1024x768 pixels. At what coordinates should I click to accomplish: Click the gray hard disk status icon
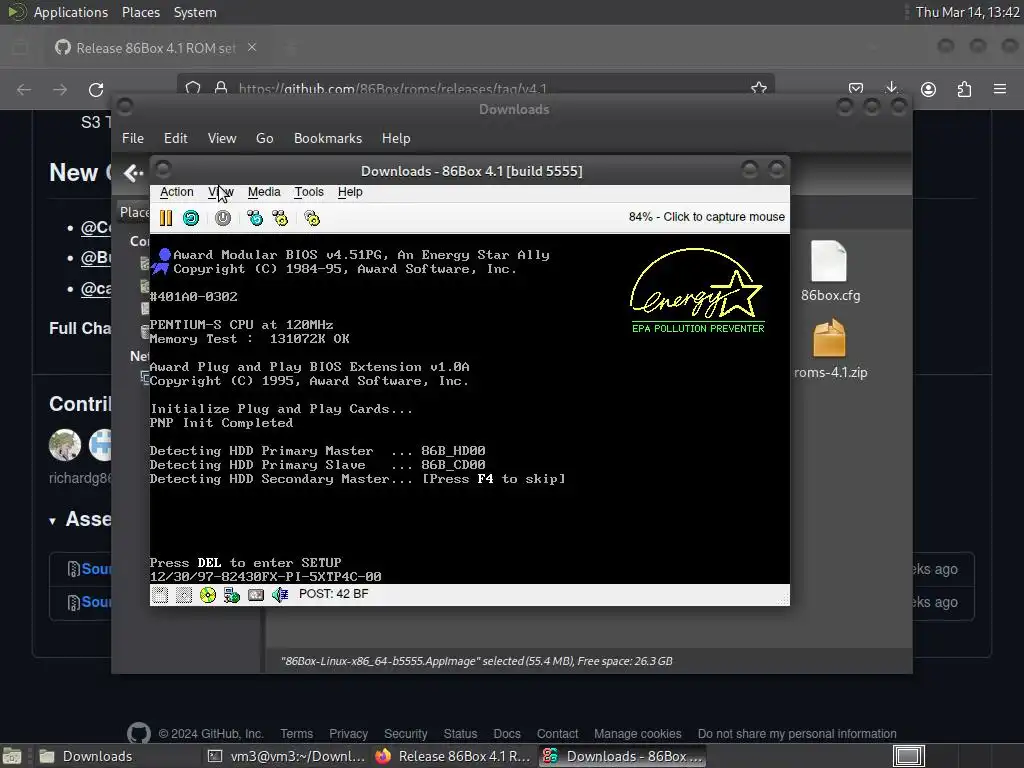pos(256,594)
